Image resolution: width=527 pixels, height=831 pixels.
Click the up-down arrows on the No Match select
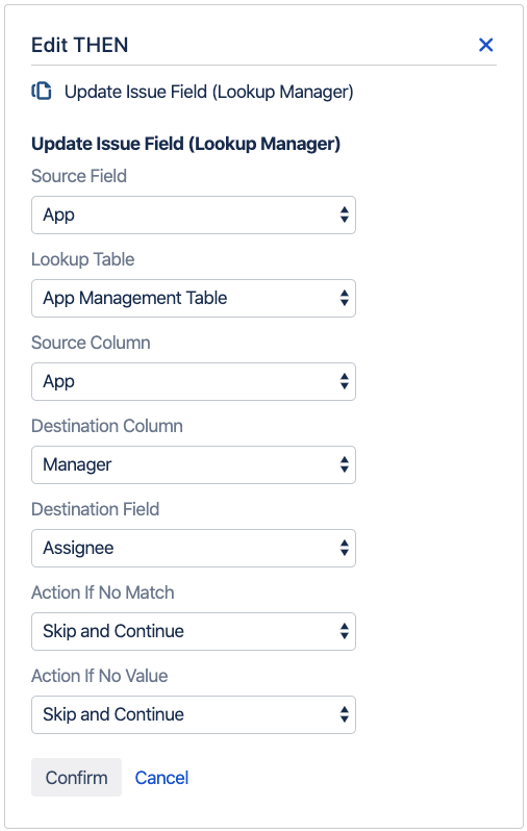pyautogui.click(x=345, y=632)
